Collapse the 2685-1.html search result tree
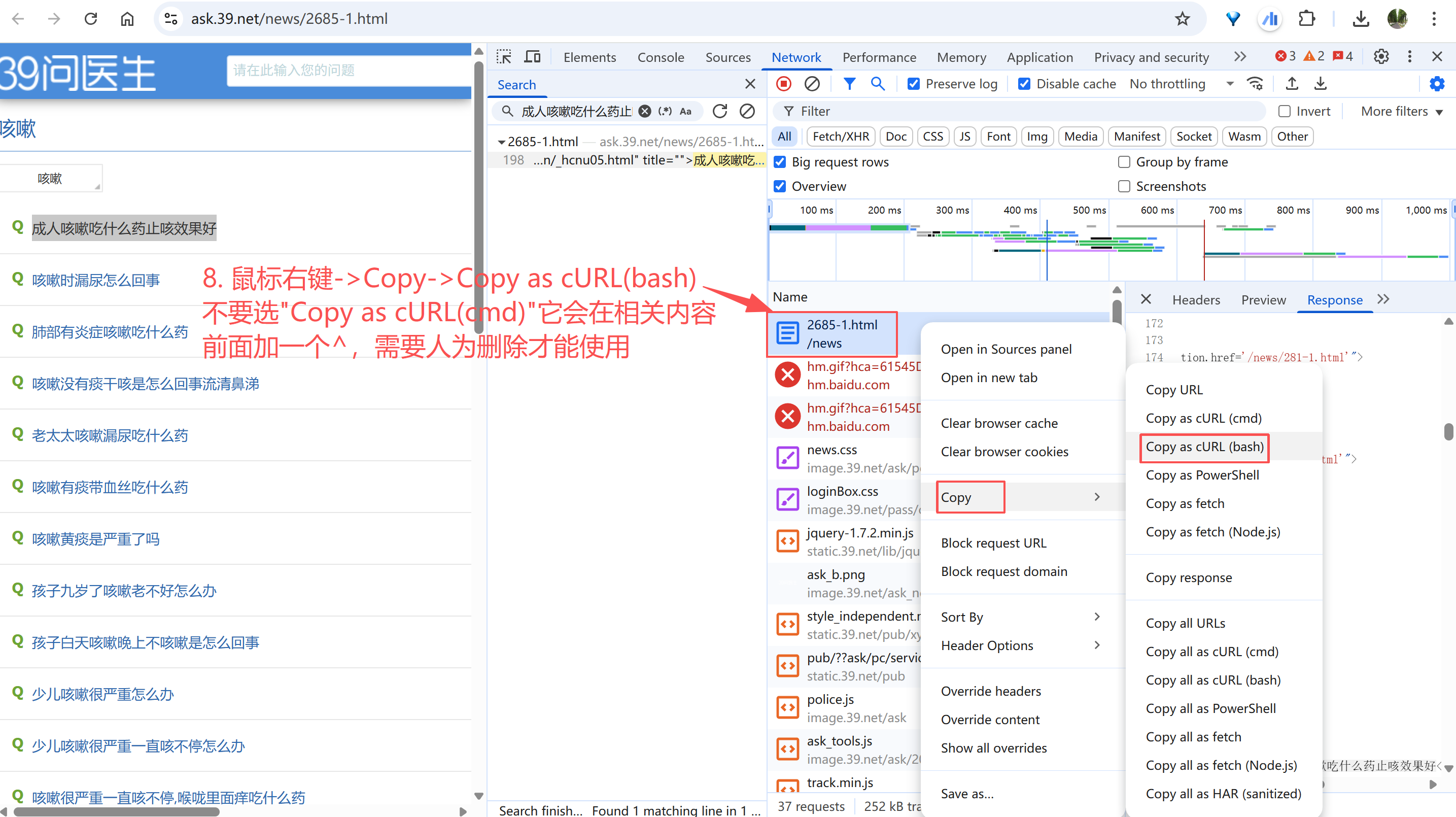Viewport: 1456px width, 817px height. pyautogui.click(x=501, y=142)
